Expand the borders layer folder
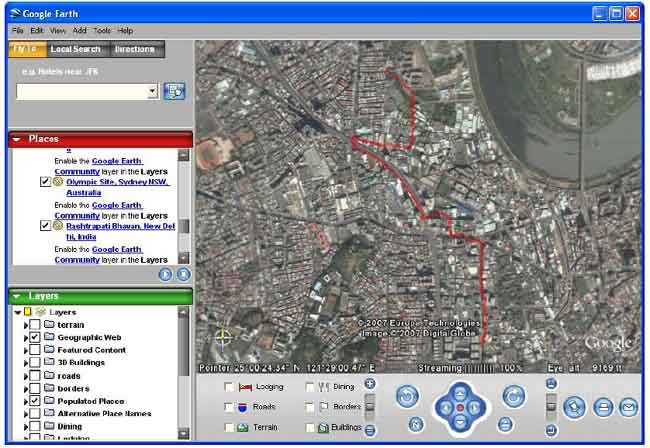 [26, 389]
